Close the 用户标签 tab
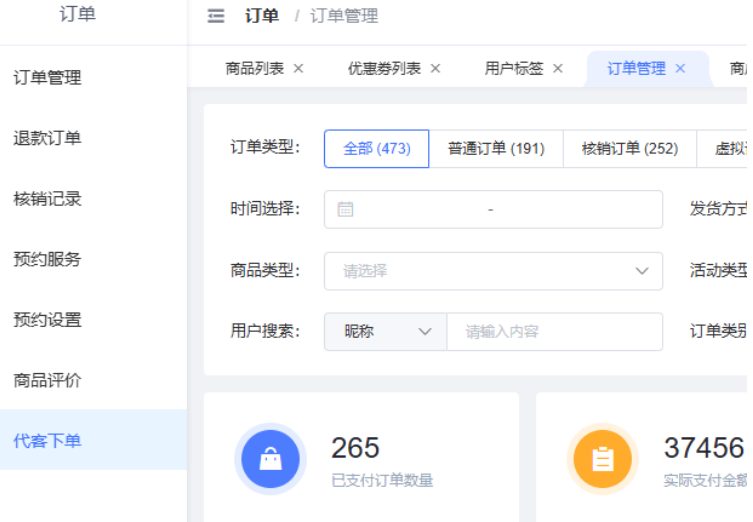753x522 pixels. tap(558, 69)
